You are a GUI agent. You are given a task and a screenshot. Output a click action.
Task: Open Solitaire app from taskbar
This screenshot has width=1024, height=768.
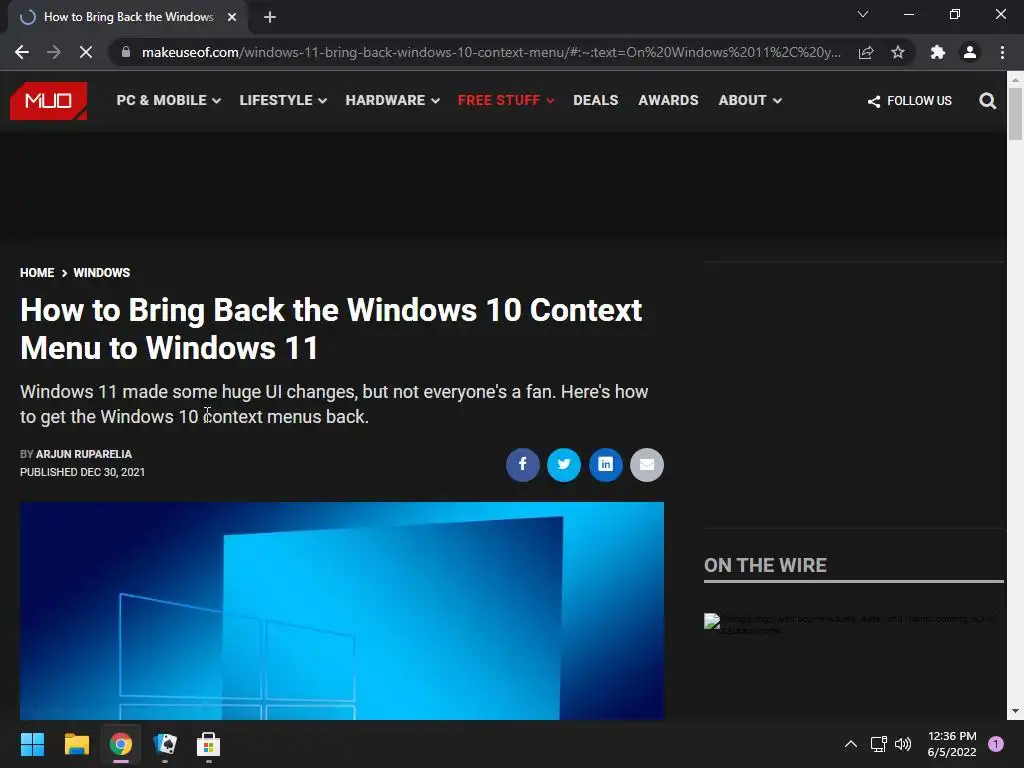point(165,744)
